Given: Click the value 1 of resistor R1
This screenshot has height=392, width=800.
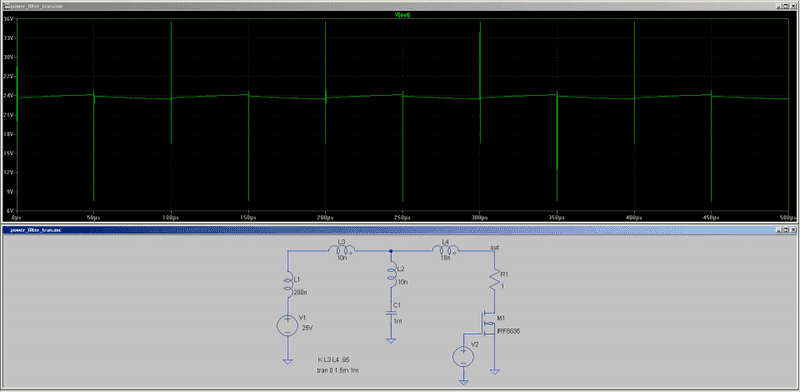Looking at the screenshot, I should 503,286.
